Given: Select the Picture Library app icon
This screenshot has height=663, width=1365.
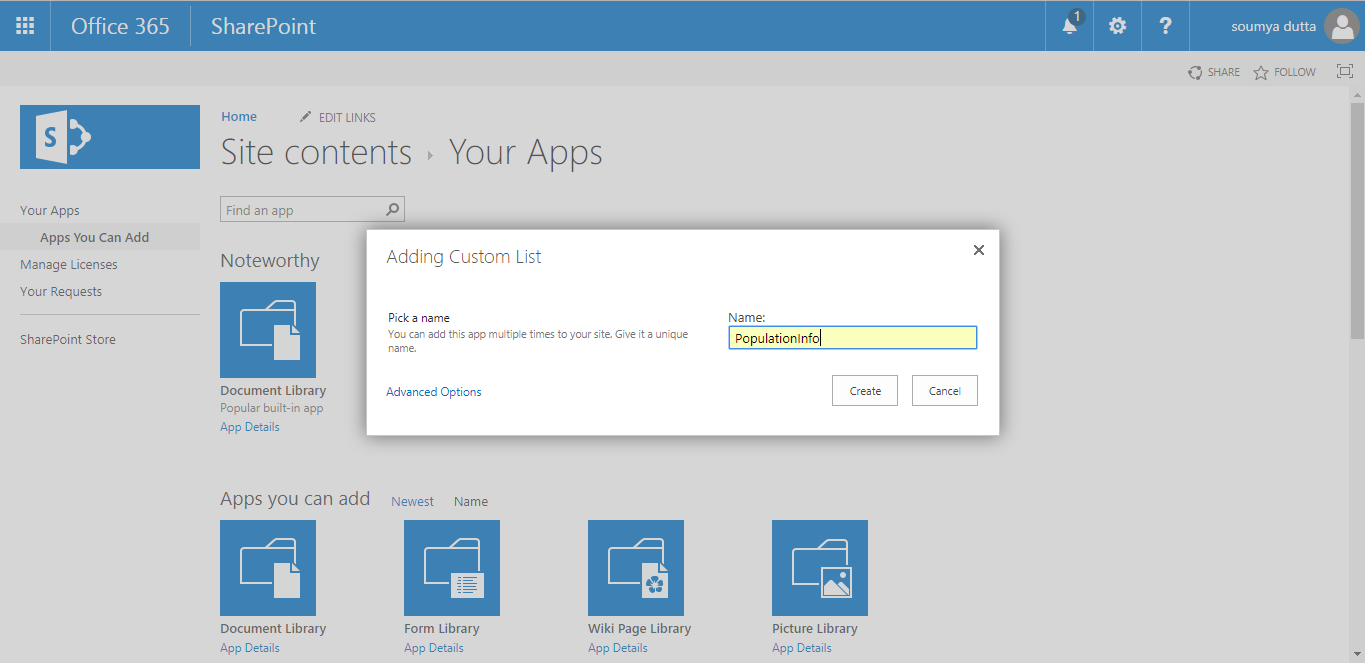Looking at the screenshot, I should (819, 567).
